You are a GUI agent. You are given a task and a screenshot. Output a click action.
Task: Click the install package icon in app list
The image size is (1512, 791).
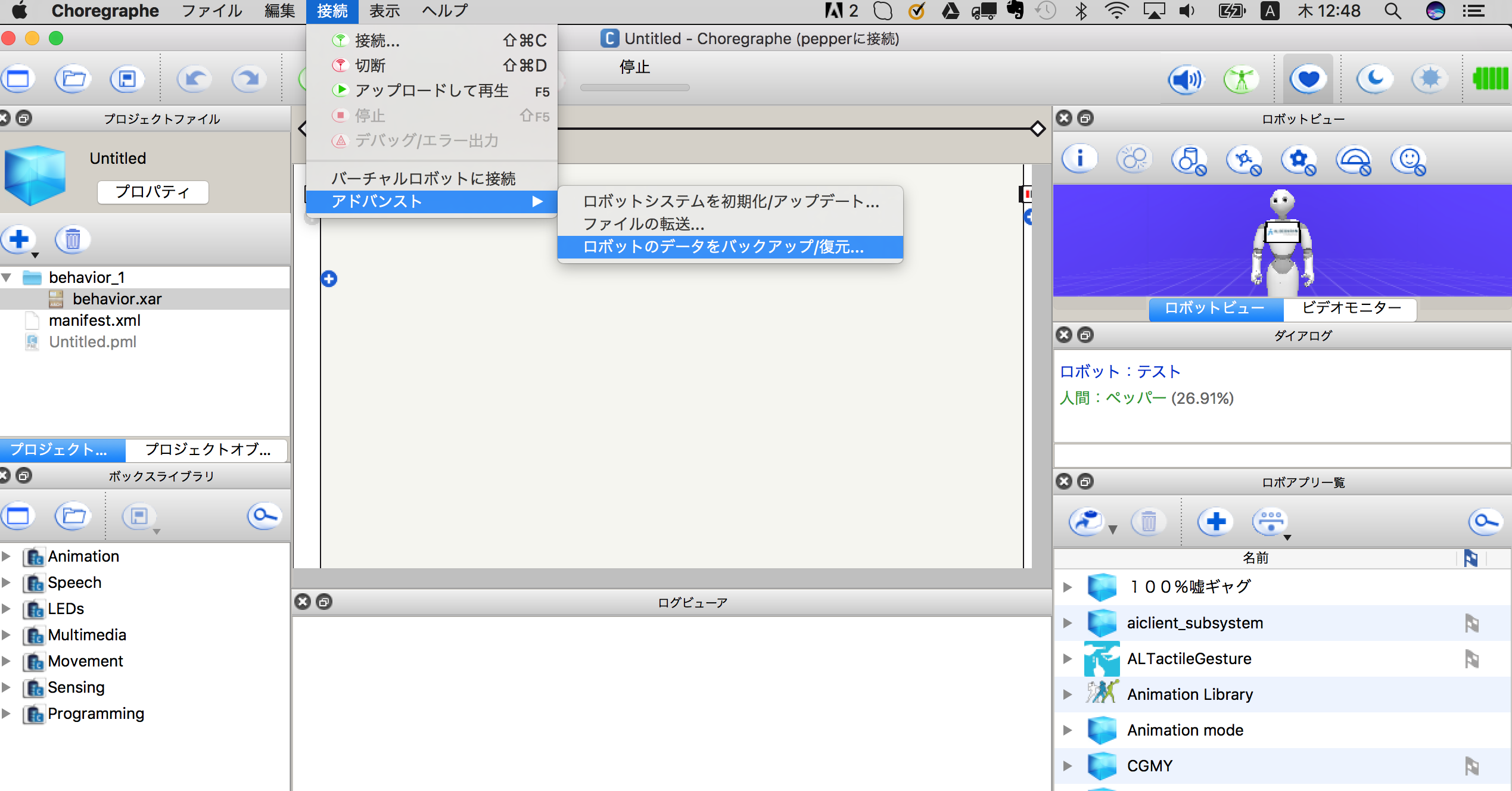(1088, 522)
